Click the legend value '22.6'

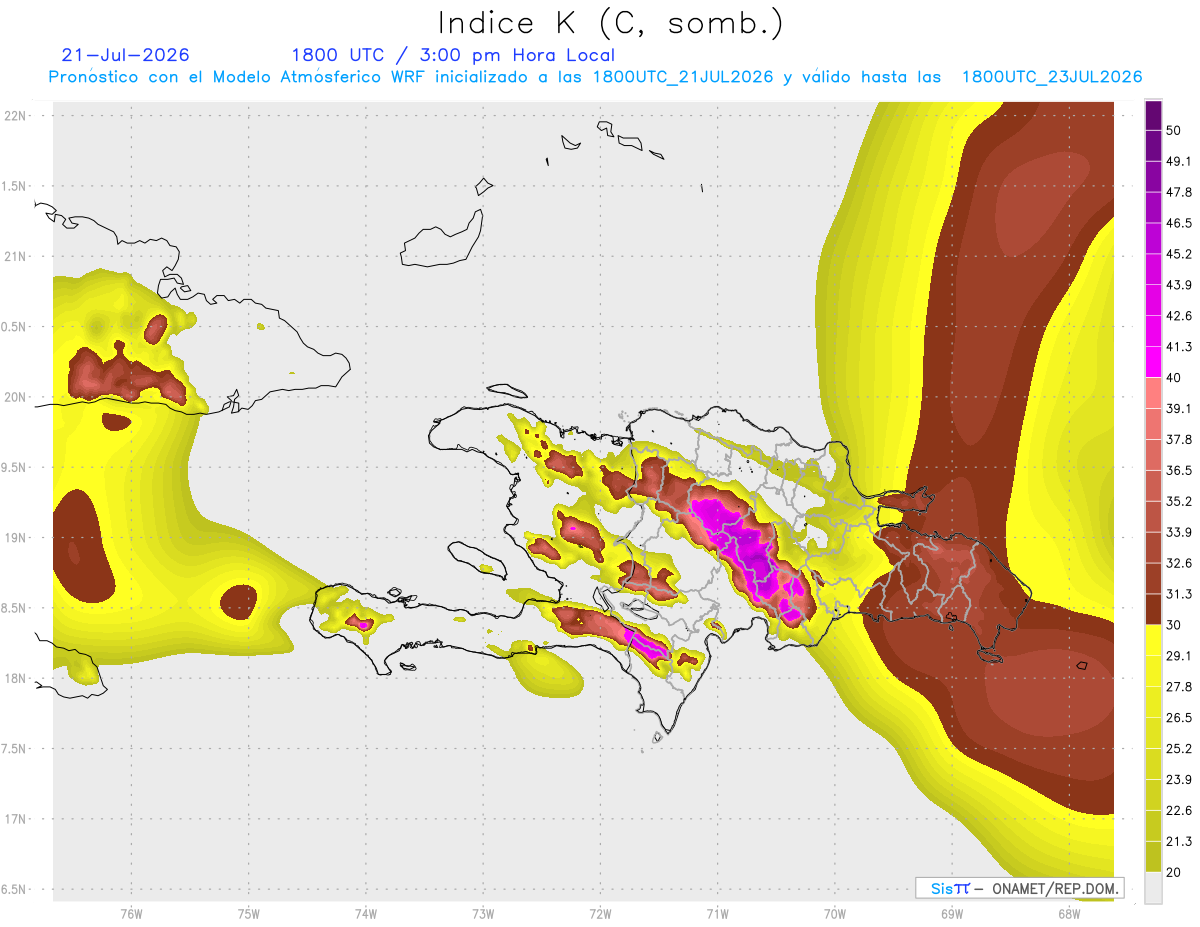pos(1178,810)
